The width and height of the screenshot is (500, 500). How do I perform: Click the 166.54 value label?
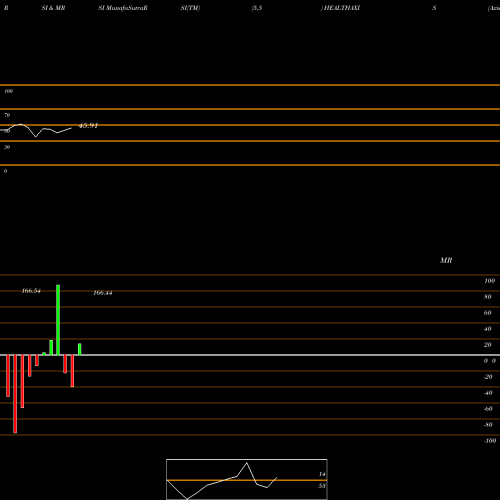31,291
